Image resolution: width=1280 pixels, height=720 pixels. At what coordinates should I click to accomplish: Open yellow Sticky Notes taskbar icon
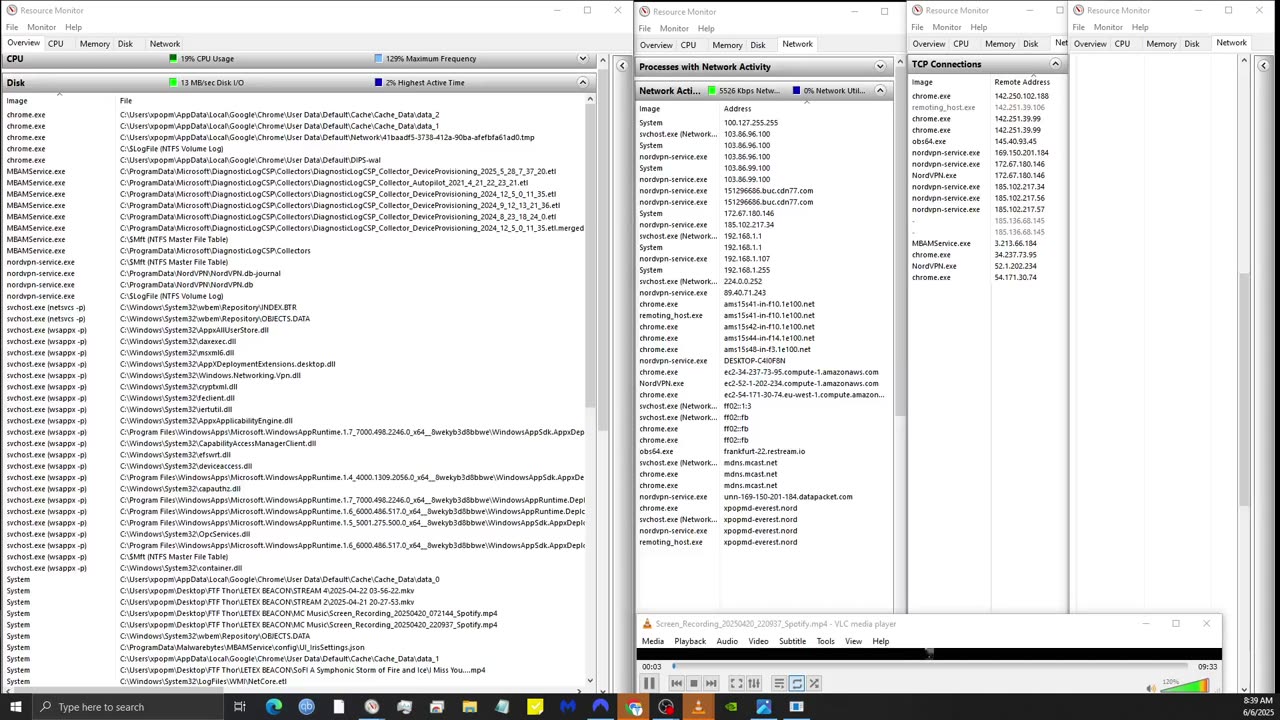(x=535, y=707)
